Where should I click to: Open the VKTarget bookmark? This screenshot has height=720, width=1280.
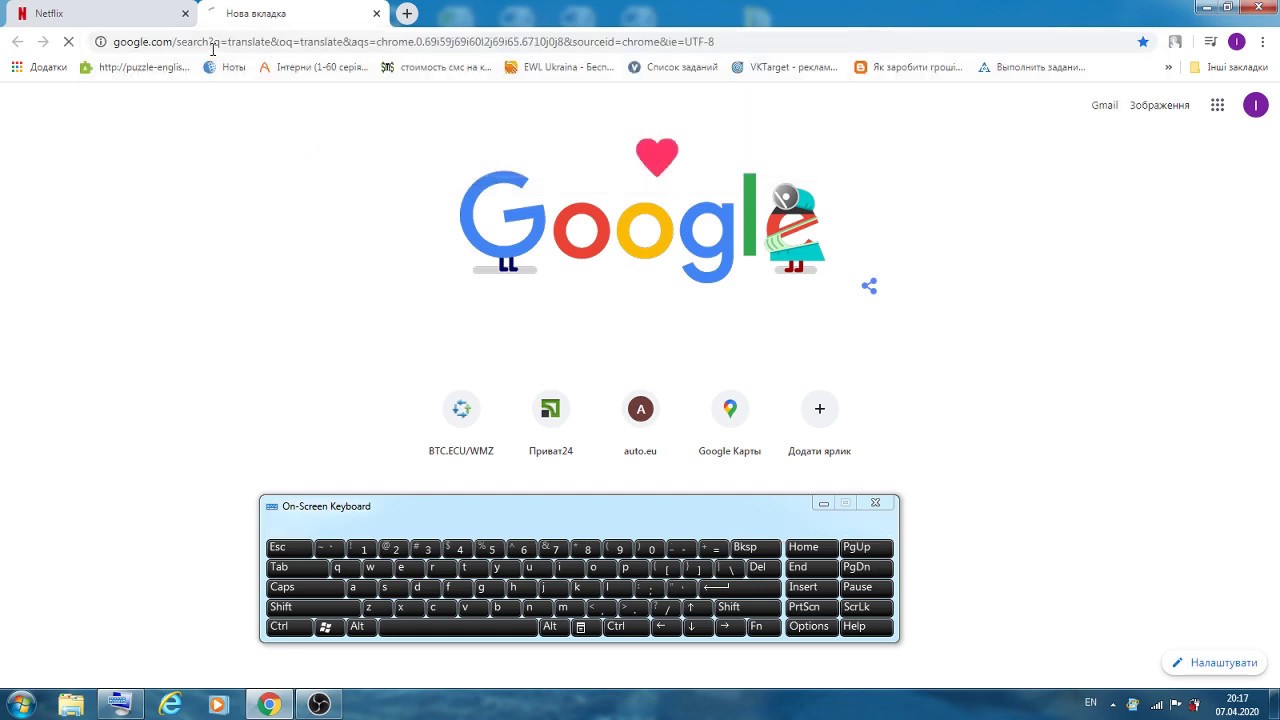tap(785, 67)
